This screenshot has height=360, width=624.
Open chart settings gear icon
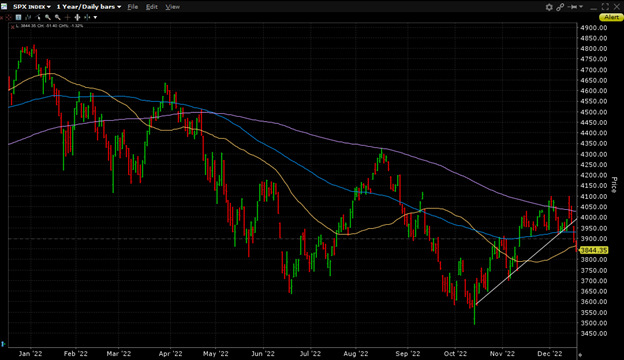[549, 7]
